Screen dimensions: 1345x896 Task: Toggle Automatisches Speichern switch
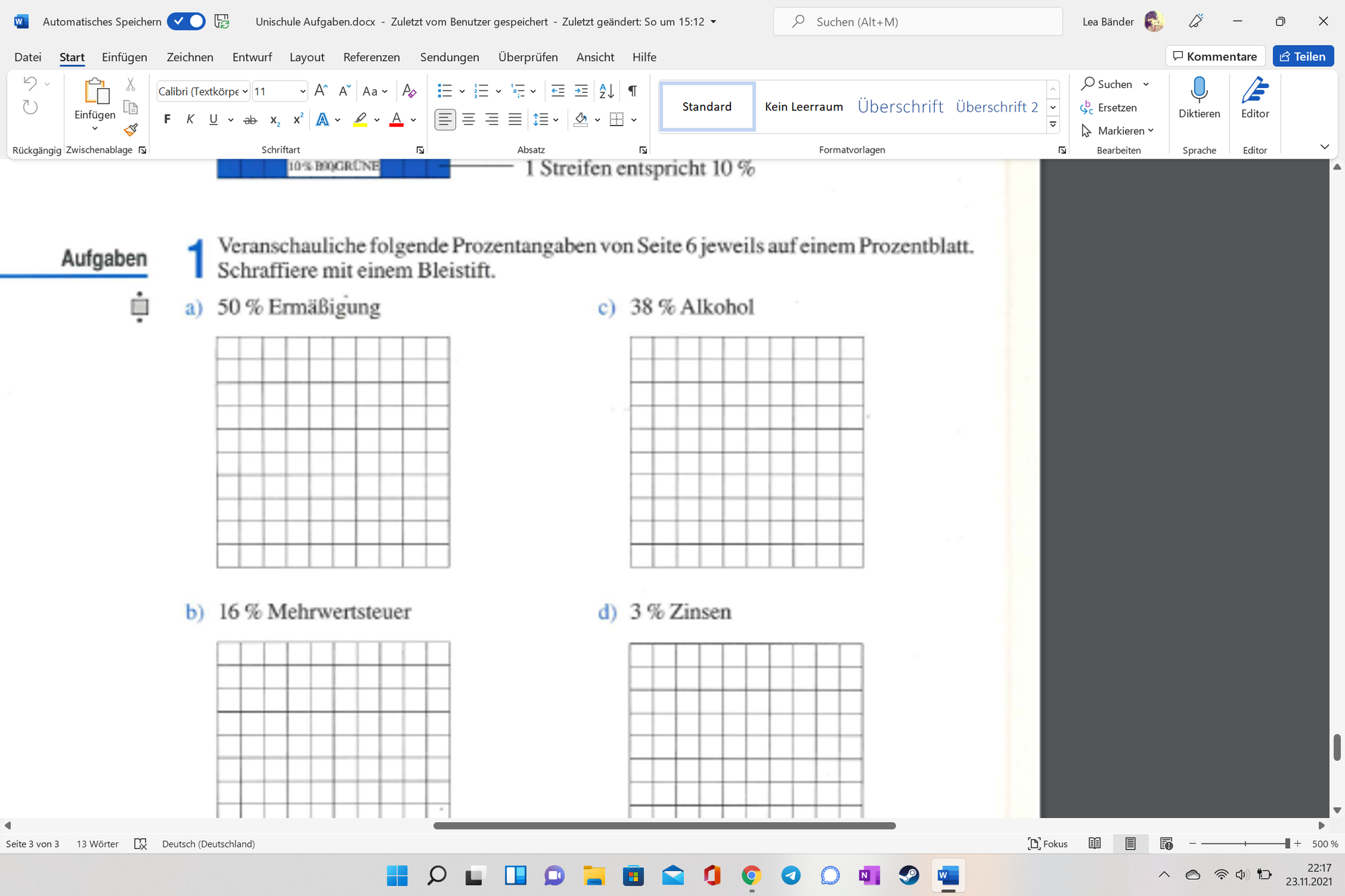[x=186, y=22]
